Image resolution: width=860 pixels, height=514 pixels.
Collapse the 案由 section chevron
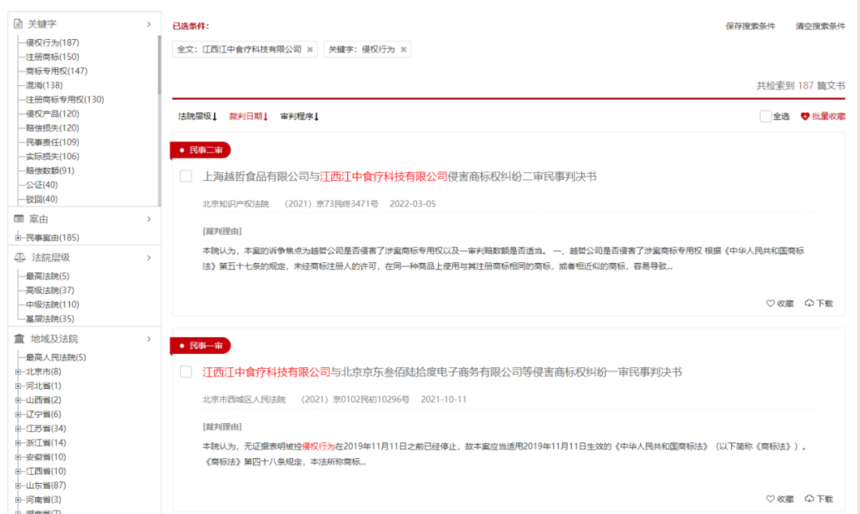(x=149, y=219)
